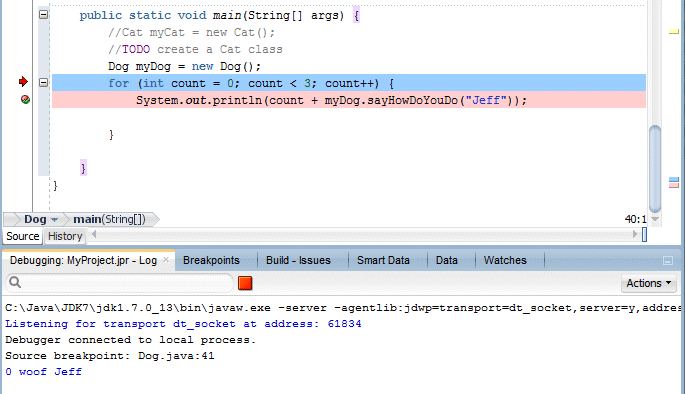Click 'Debugger connected to local process.' log line
Image resolution: width=685 pixels, height=394 pixels.
click(x=130, y=340)
